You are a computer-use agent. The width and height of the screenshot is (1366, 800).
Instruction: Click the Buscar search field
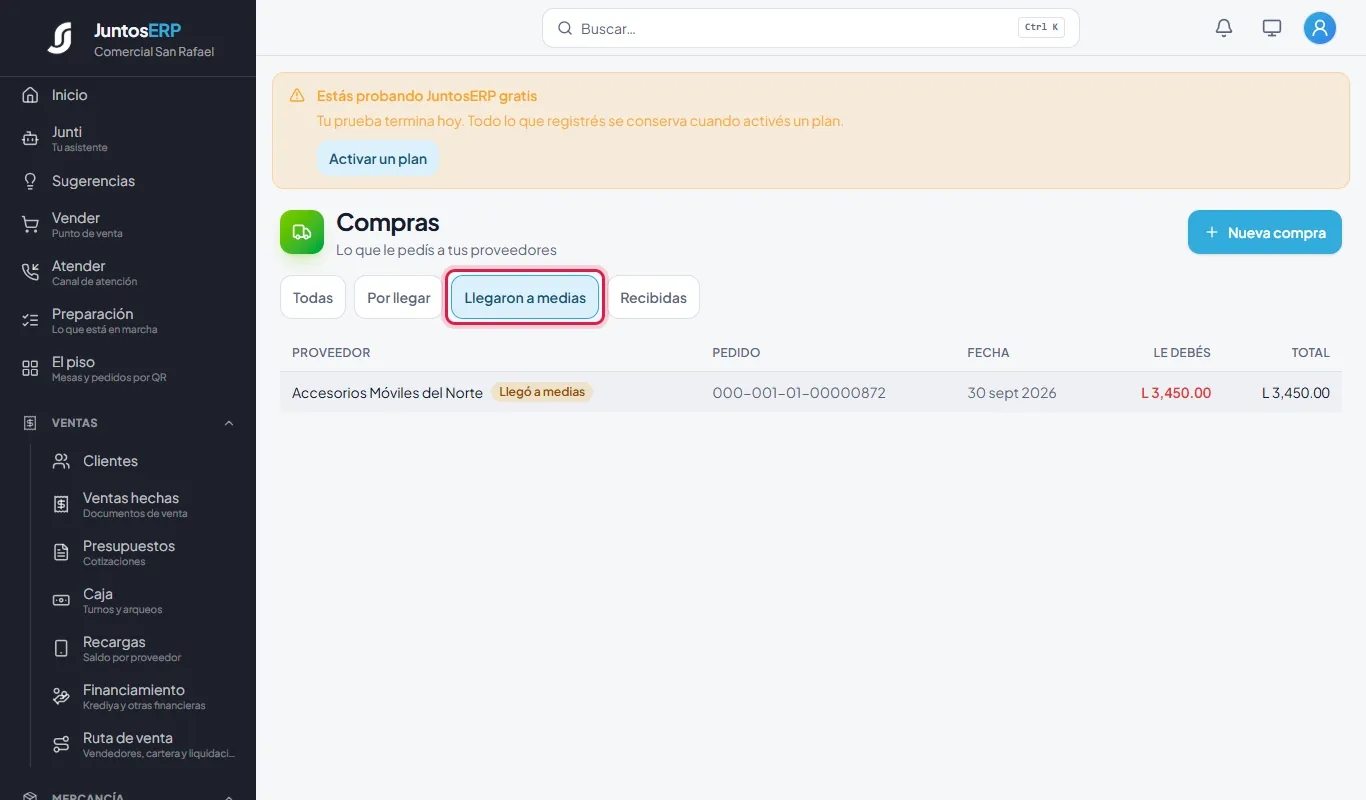[811, 28]
